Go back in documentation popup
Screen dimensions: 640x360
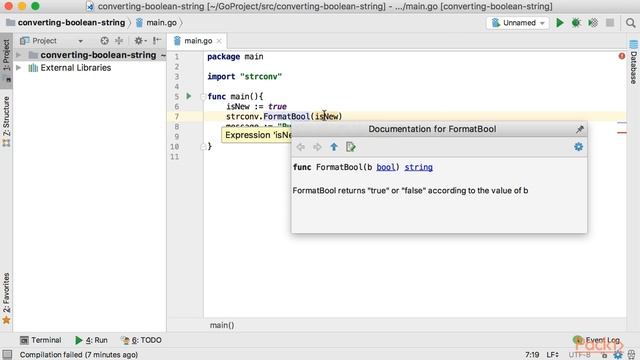pyautogui.click(x=301, y=147)
